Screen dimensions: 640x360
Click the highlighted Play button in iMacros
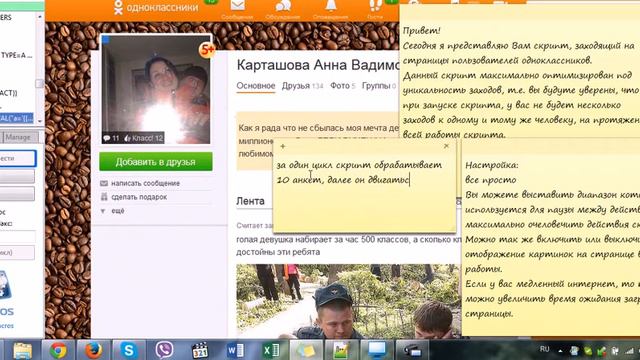point(17,158)
